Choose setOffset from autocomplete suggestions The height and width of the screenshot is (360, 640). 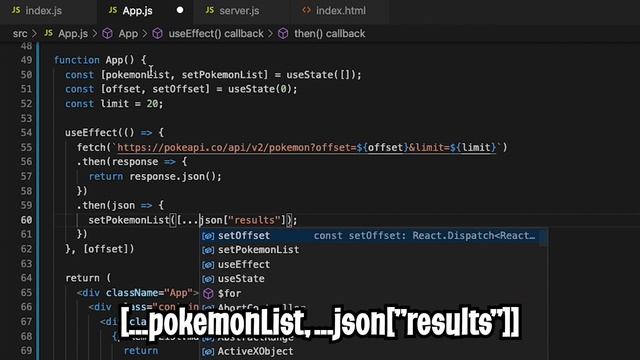tap(373, 236)
